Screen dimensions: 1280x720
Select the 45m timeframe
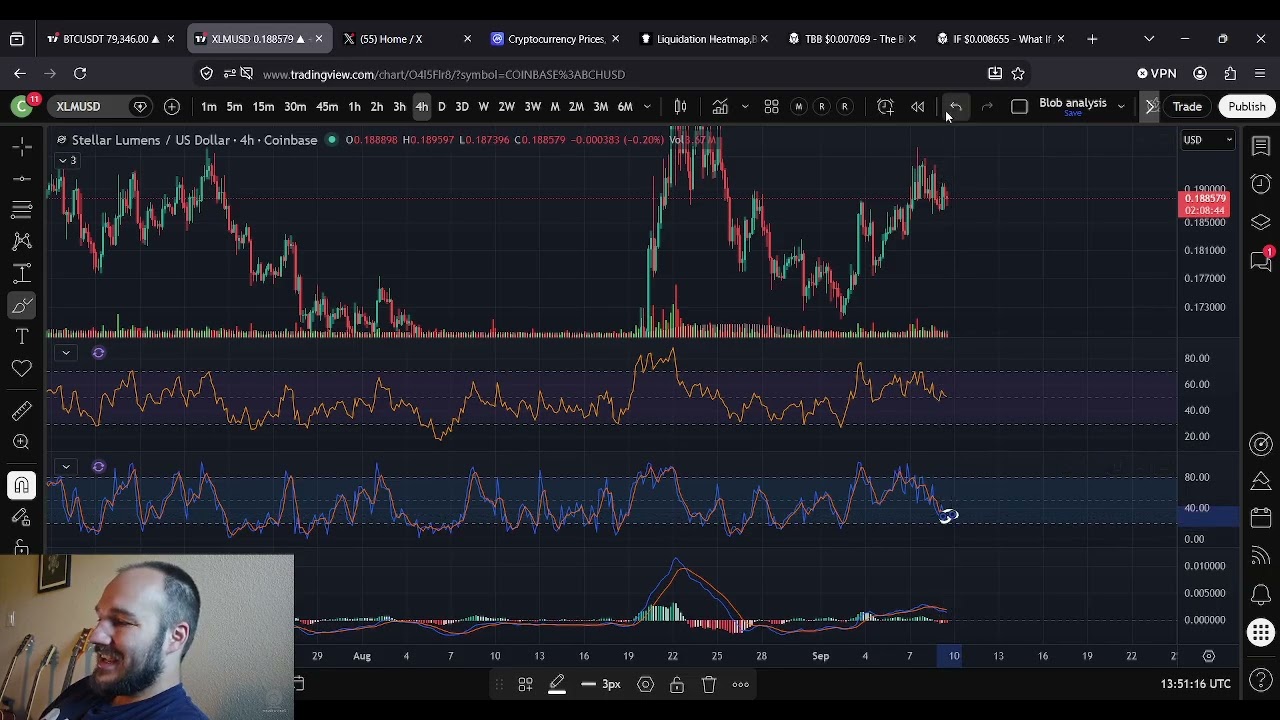[327, 106]
